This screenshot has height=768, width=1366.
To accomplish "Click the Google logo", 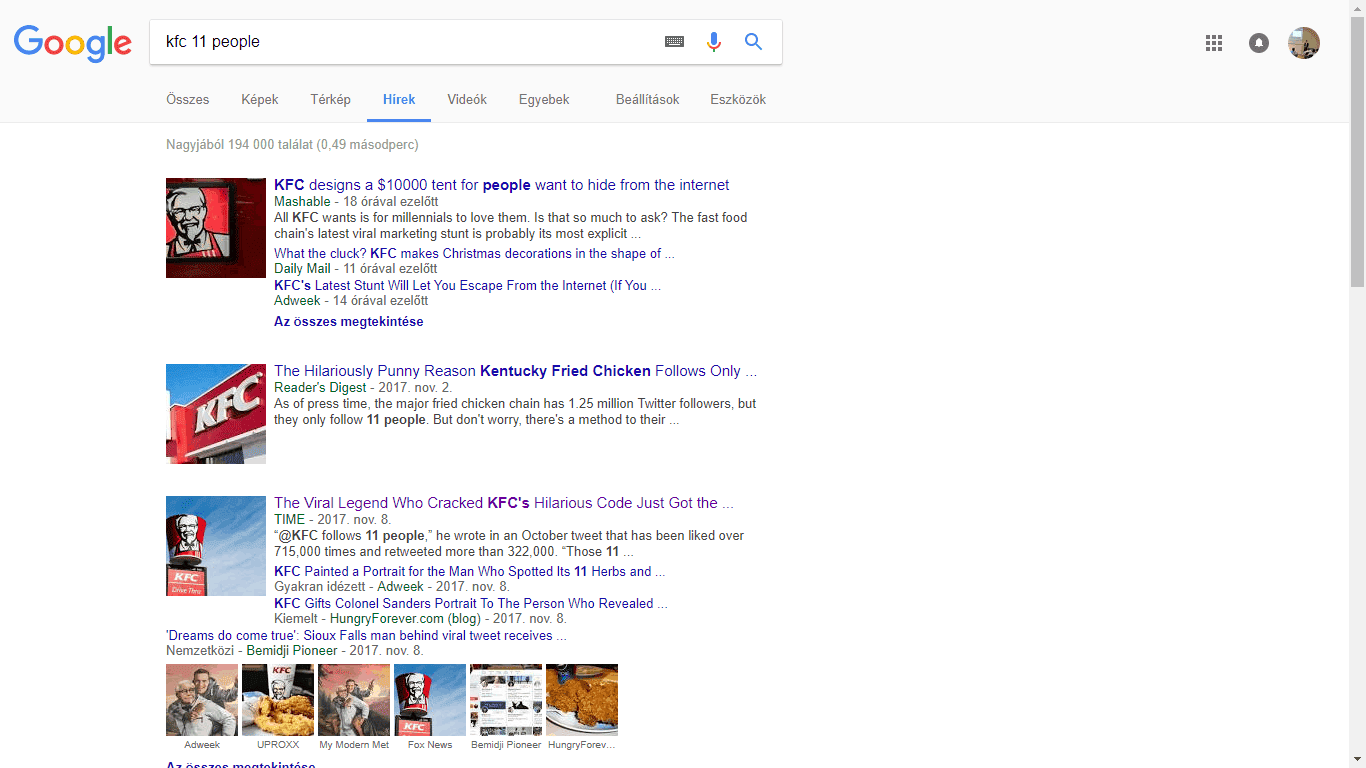I will (x=73, y=43).
